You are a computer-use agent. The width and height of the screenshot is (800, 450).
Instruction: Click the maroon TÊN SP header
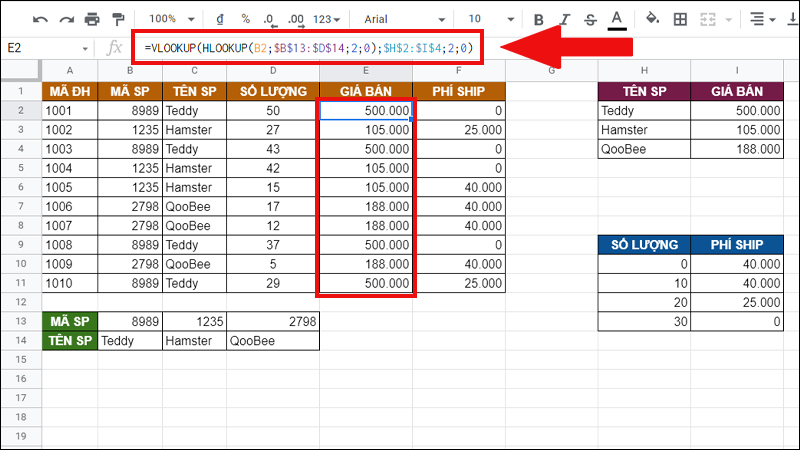coord(644,91)
